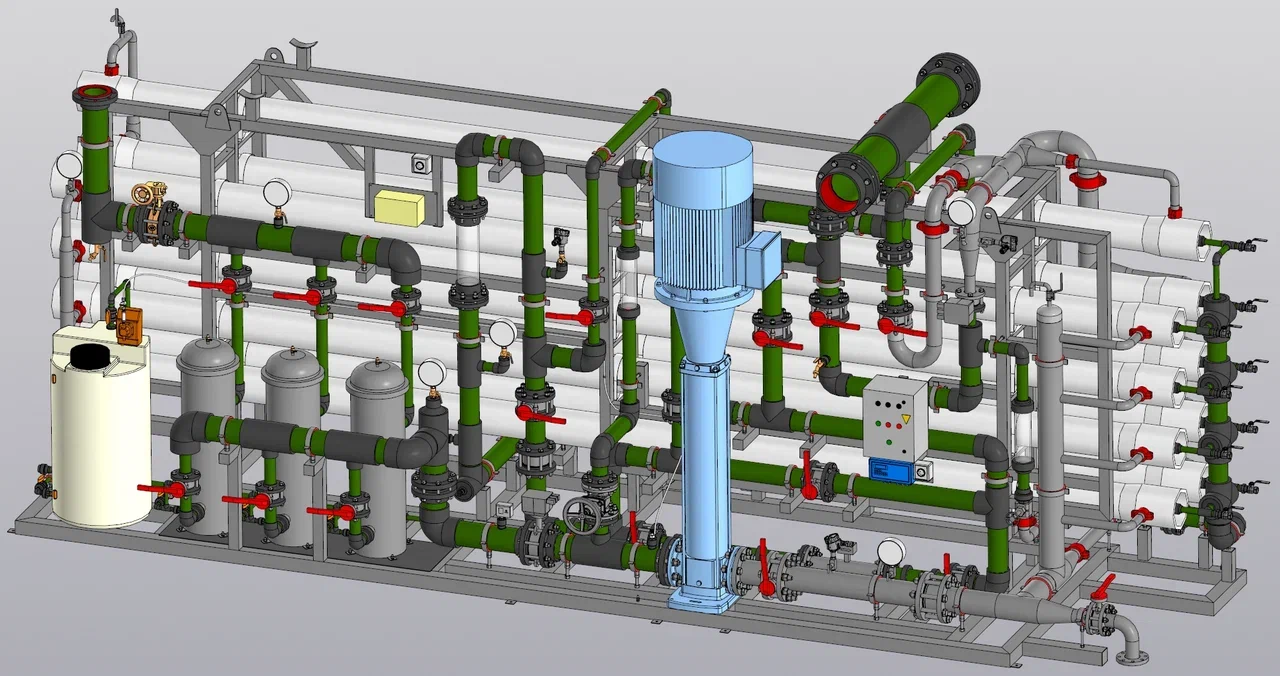Image resolution: width=1280 pixels, height=676 pixels.
Task: Select the rightmost of three gray filter housings
Action: pyautogui.click(x=379, y=458)
